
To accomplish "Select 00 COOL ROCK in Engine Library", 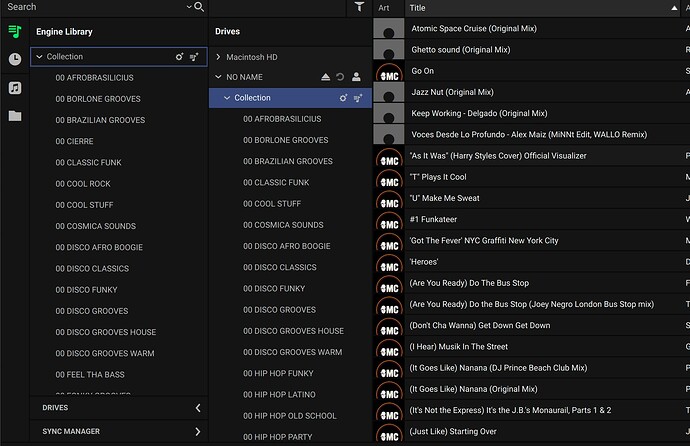I will click(x=83, y=184).
